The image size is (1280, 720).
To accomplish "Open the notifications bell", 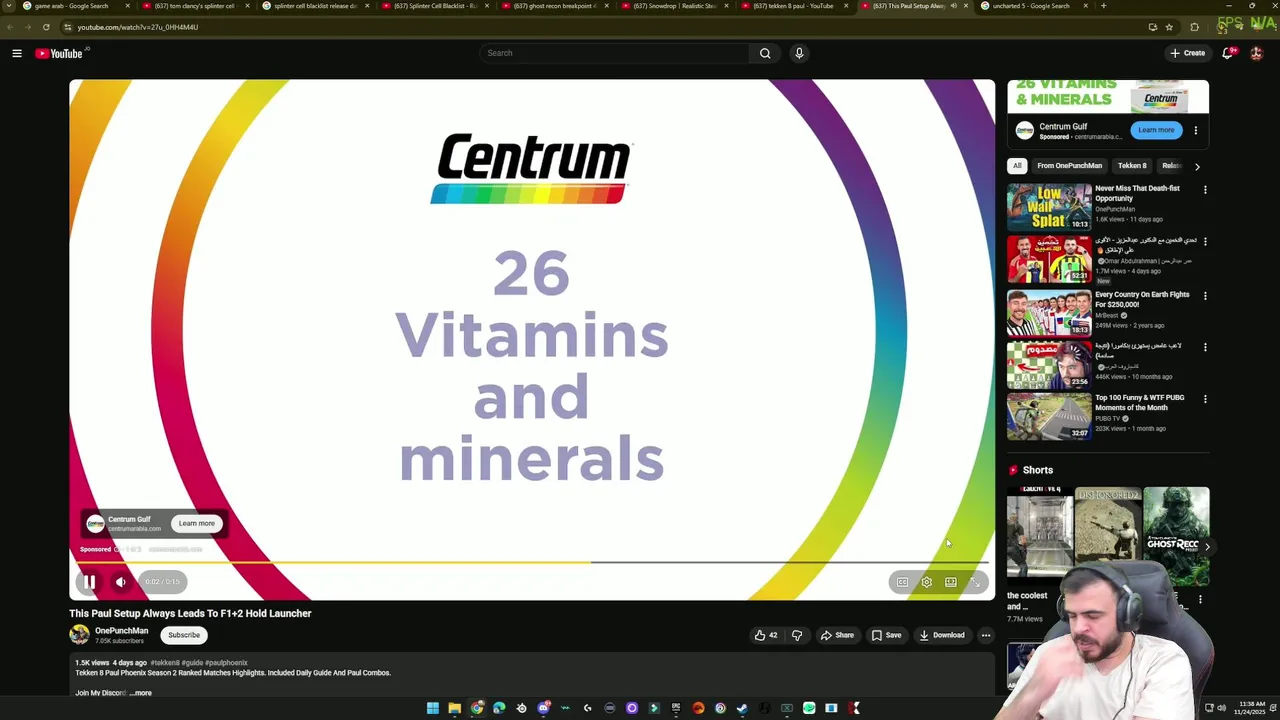I will [1228, 53].
